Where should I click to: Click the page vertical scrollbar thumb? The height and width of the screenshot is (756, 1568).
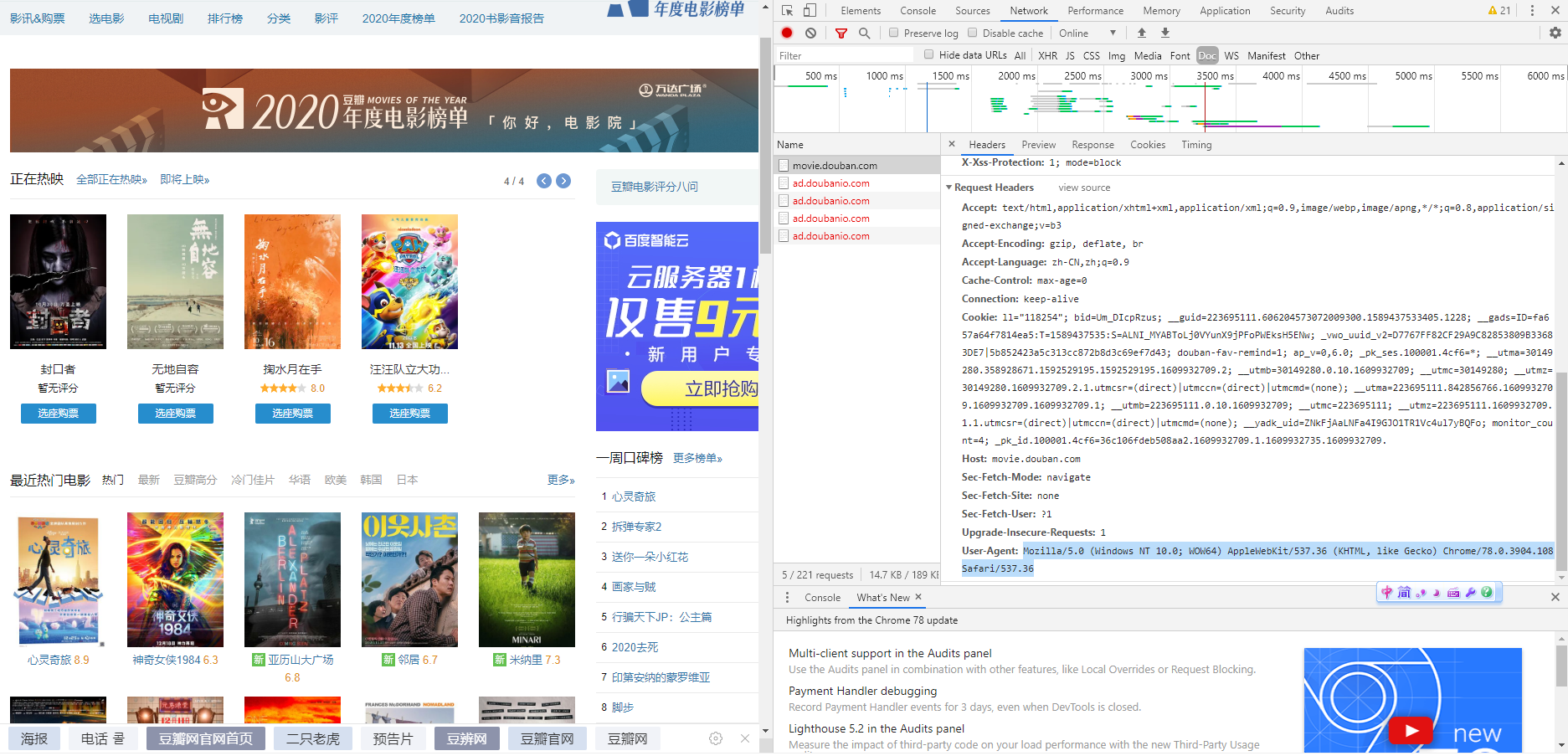765,145
